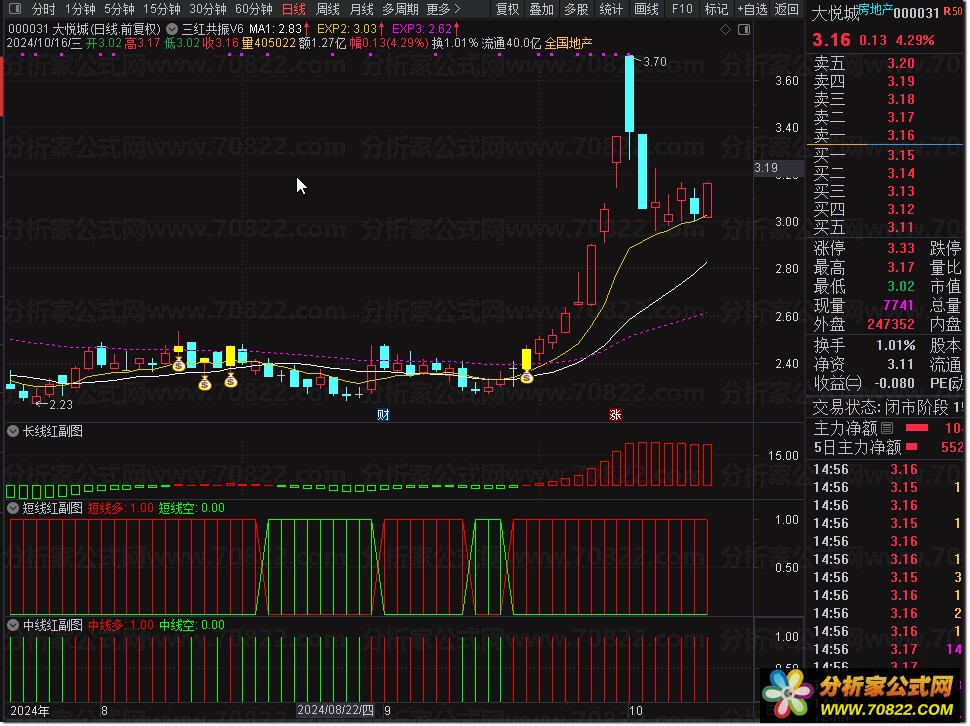Screen dimensions: 970x726
Task: Click the 标记 mark button
Action: click(716, 9)
